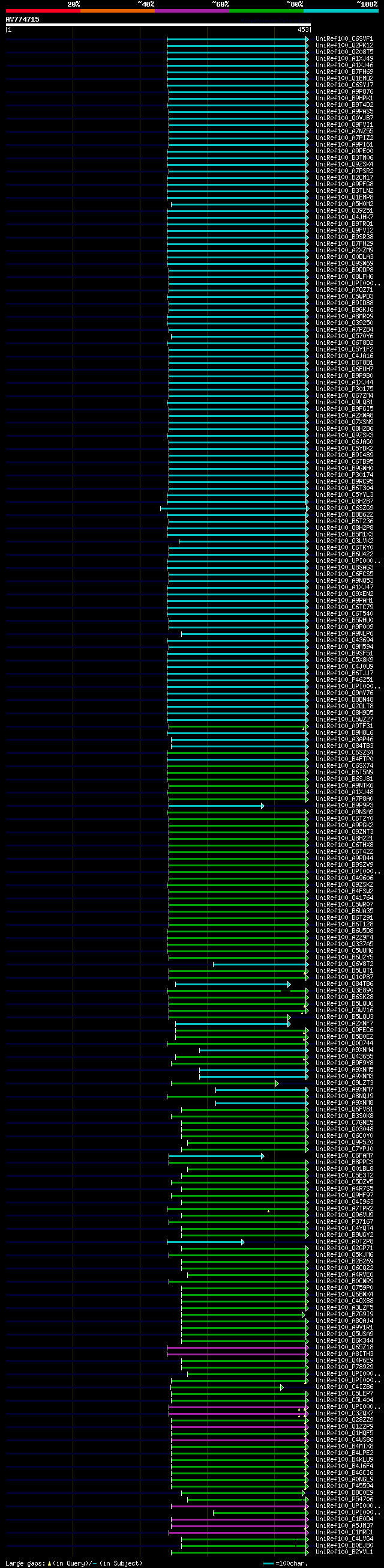Select hit label UniRef100_Q41764
Screen dimensions: 384x1568
tap(344, 898)
